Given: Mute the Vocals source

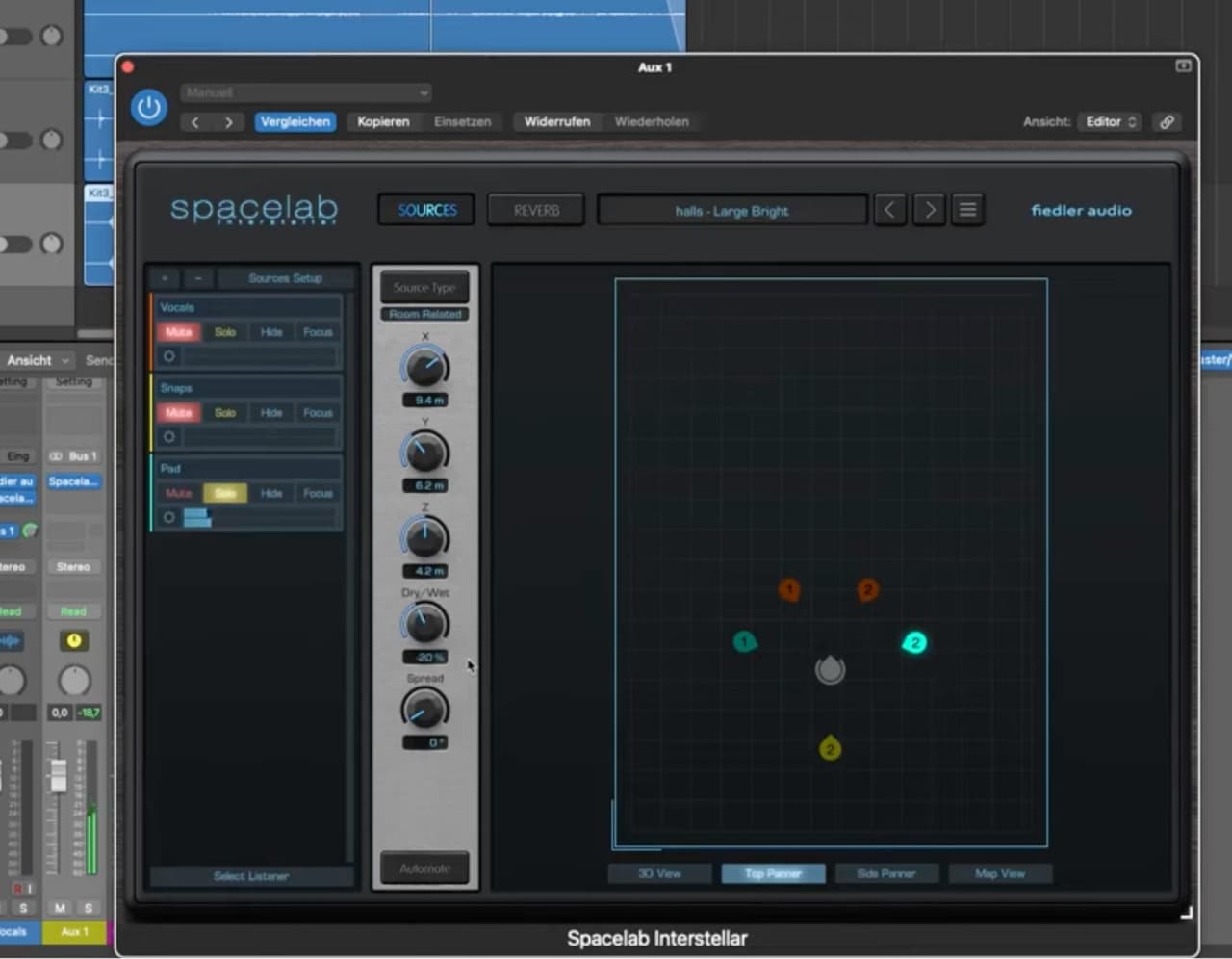Looking at the screenshot, I should (178, 331).
